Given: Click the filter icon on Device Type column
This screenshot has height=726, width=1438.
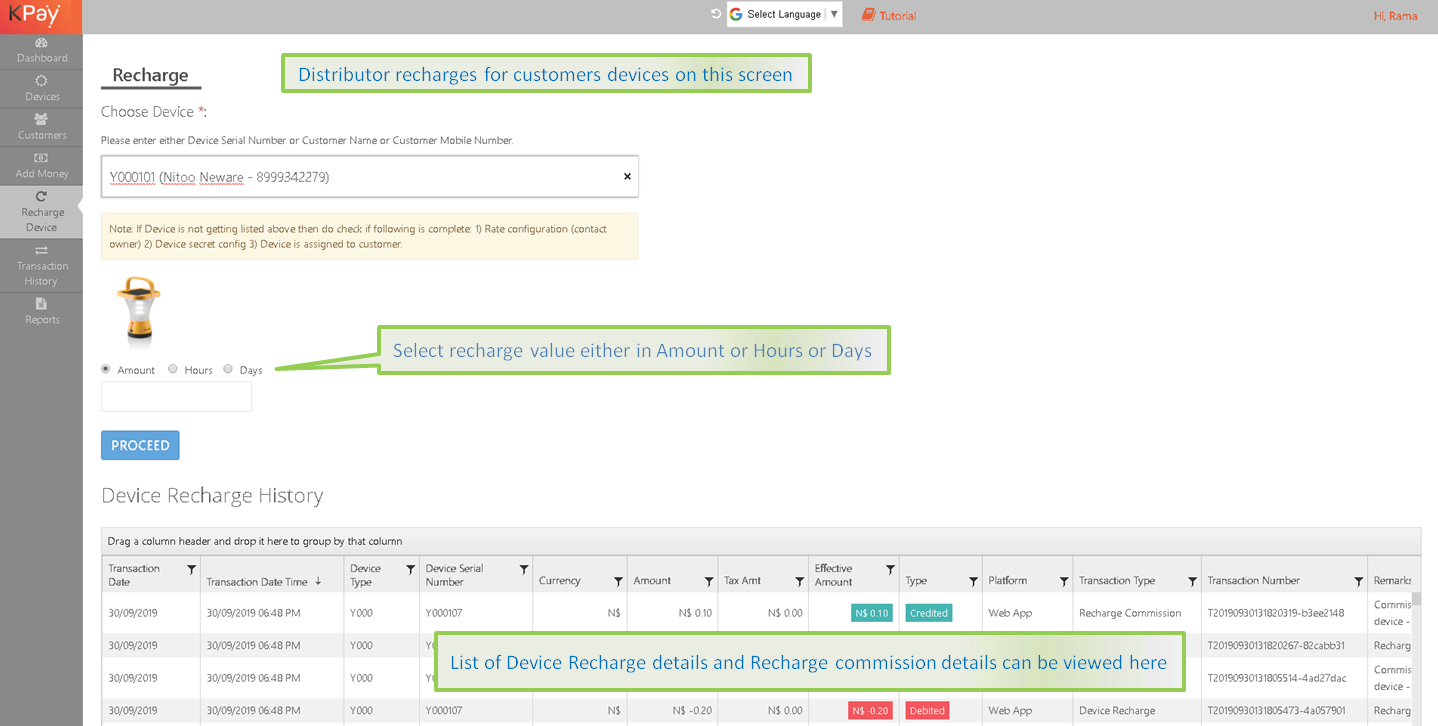Looking at the screenshot, I should coord(410,570).
